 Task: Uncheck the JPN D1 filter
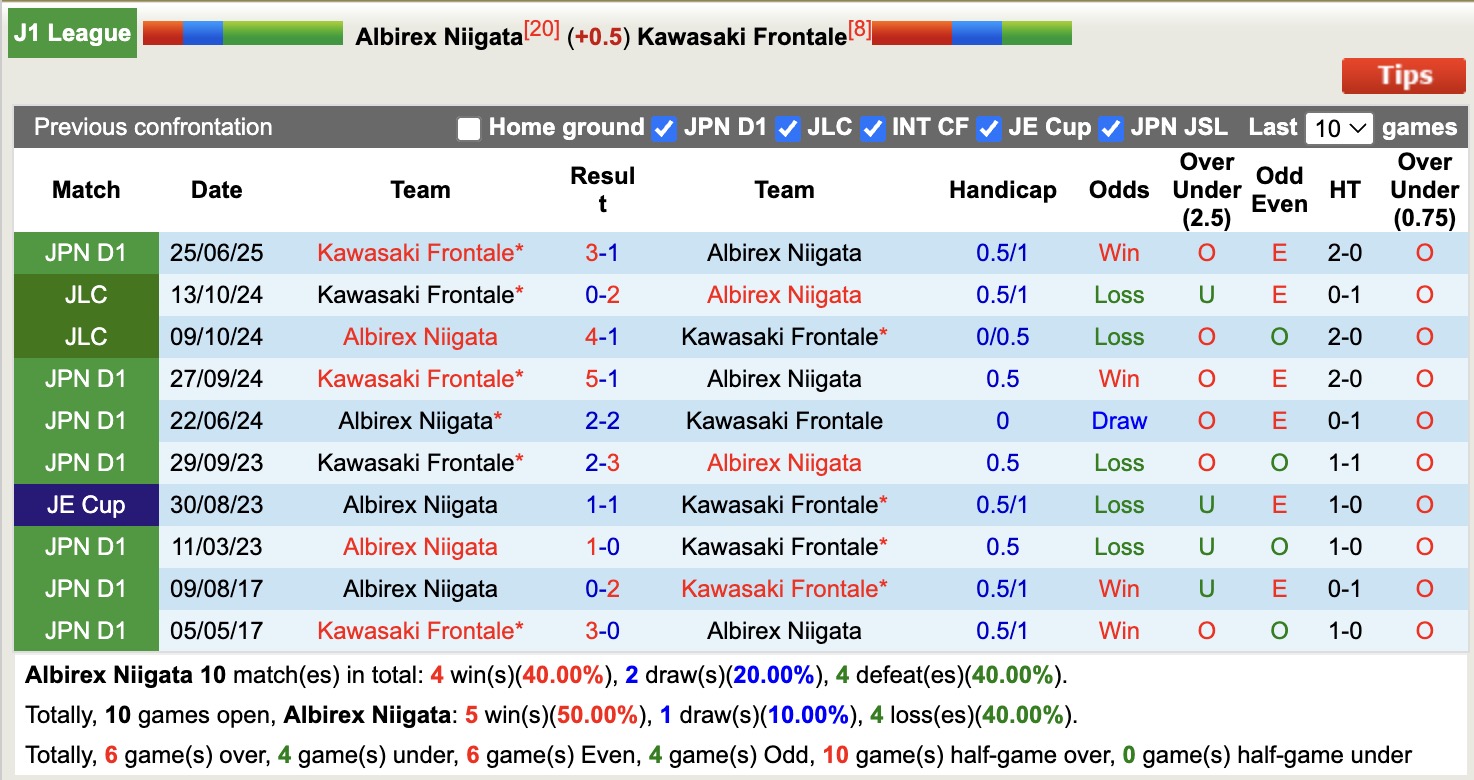(x=663, y=128)
